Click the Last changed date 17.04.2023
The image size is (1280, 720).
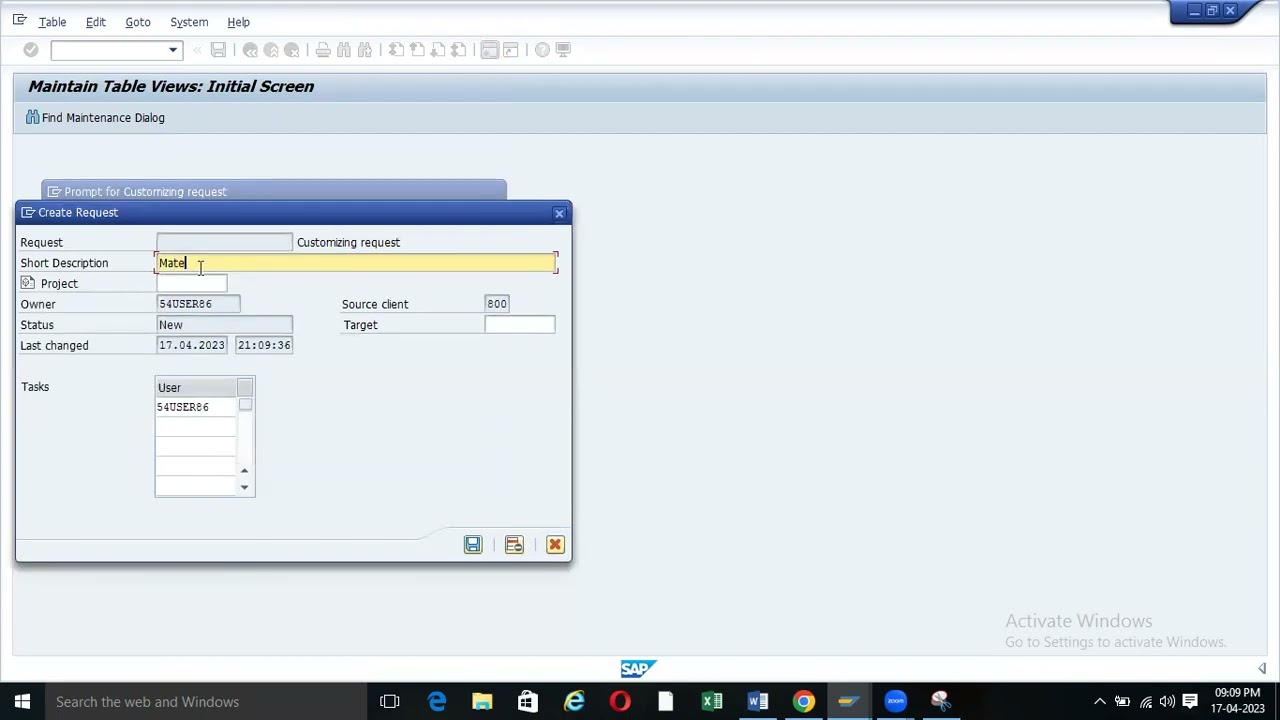[191, 345]
